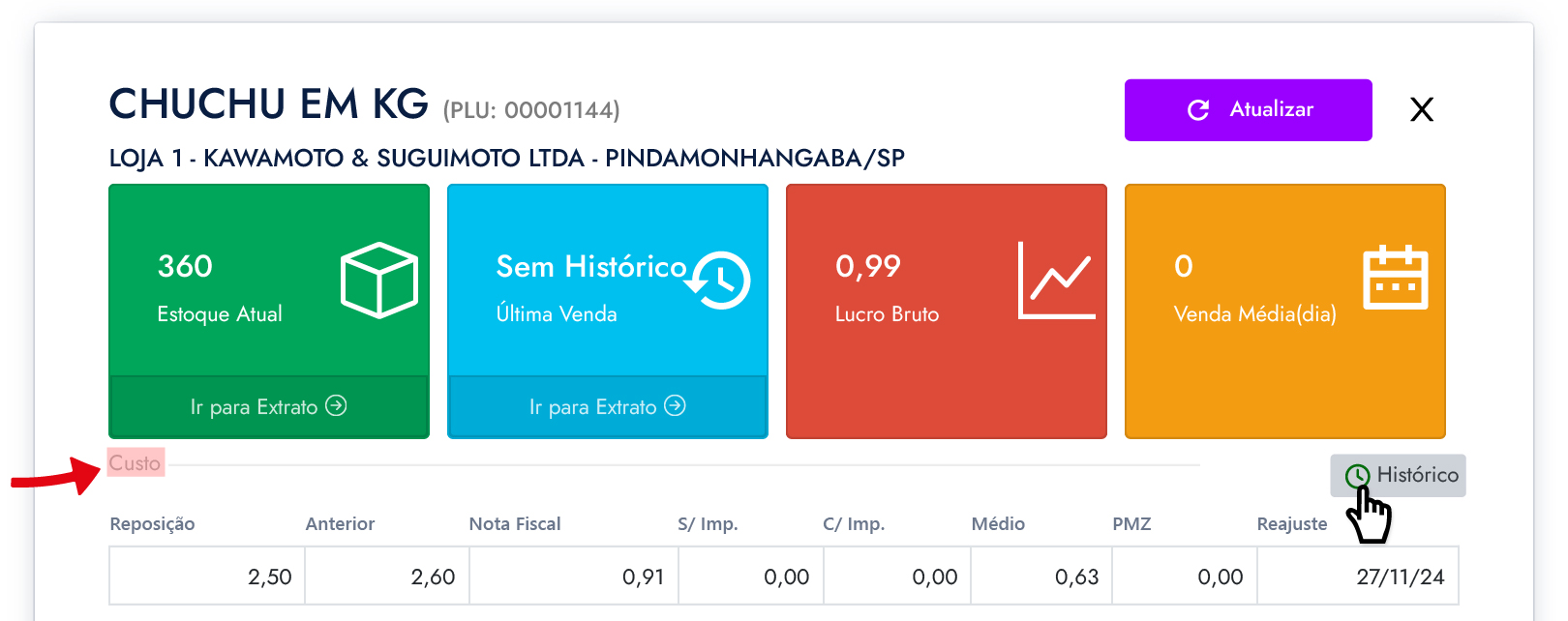The height and width of the screenshot is (621, 1568).
Task: Click arrow icon in green Ir para Extrato
Action: click(x=336, y=406)
